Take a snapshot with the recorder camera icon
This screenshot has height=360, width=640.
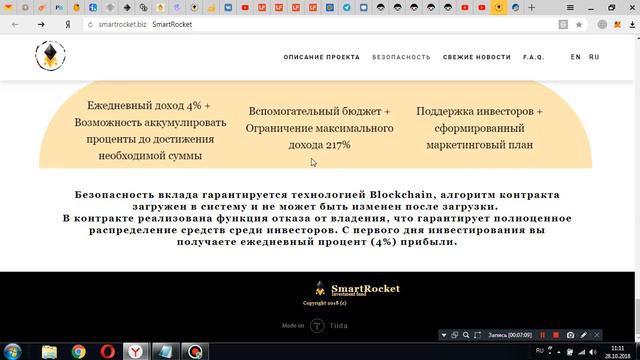click(x=570, y=335)
